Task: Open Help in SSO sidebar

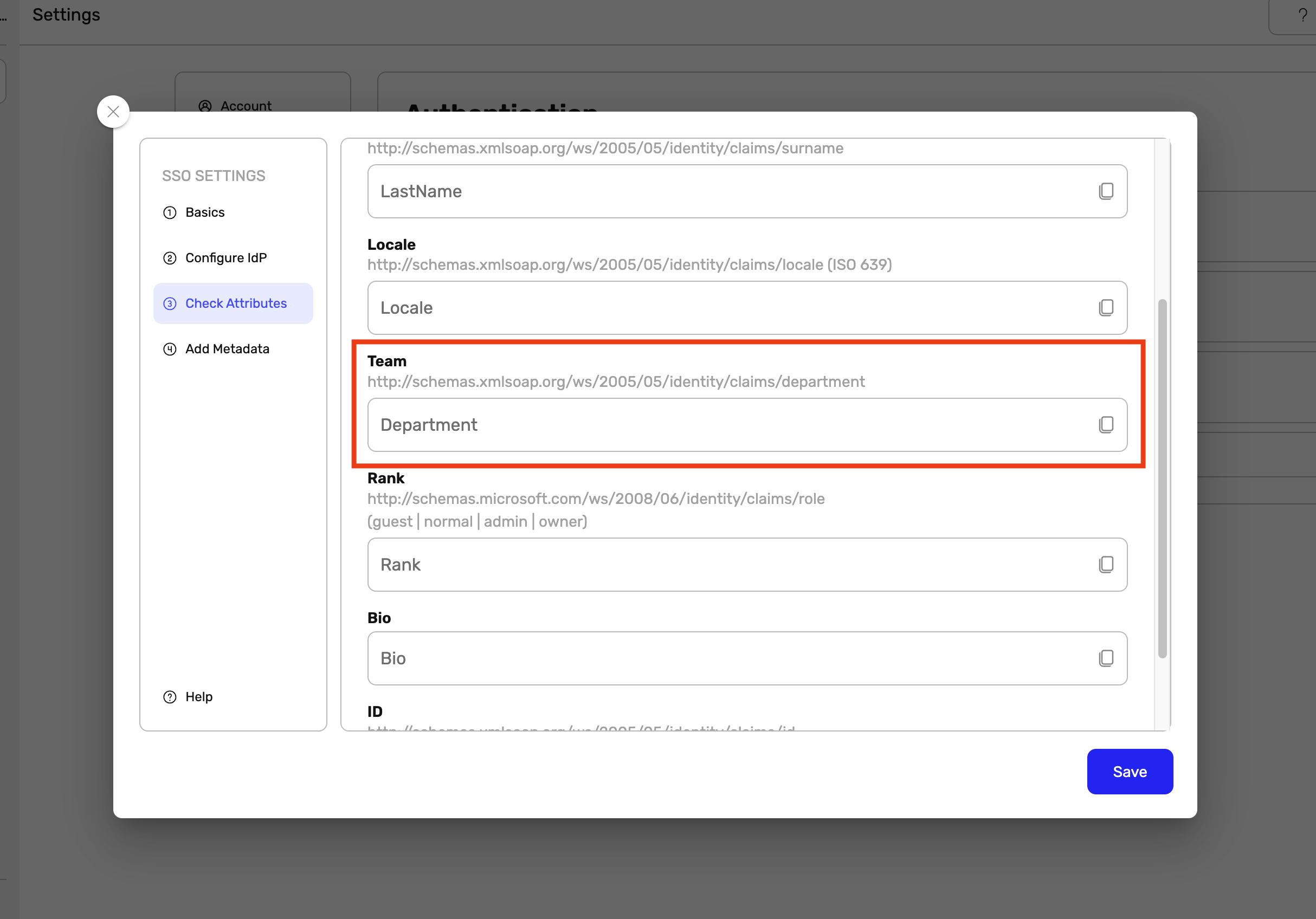Action: (198, 697)
